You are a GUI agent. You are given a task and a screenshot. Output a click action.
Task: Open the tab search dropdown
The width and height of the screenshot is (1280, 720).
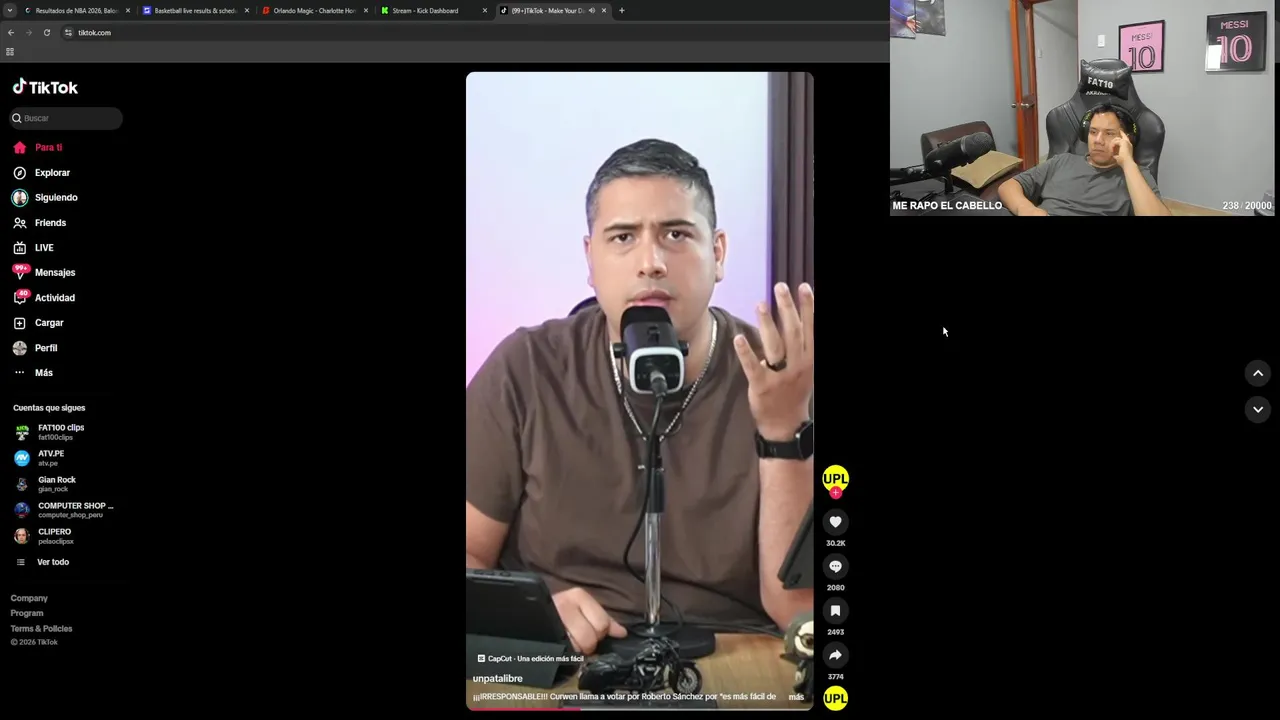click(9, 10)
